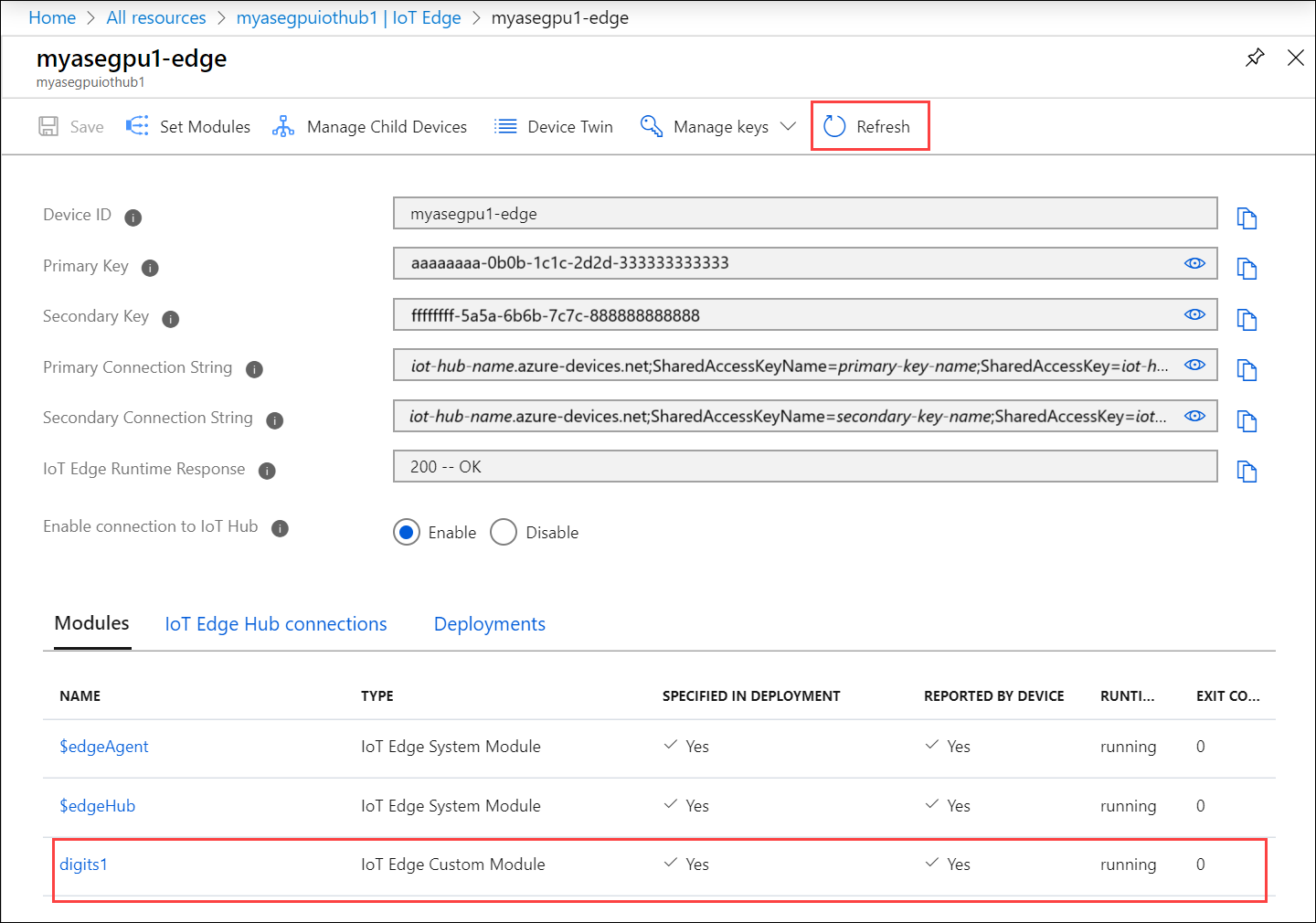1316x923 pixels.
Task: Click the myasegpuiothub1 subtitle text
Action: [90, 82]
